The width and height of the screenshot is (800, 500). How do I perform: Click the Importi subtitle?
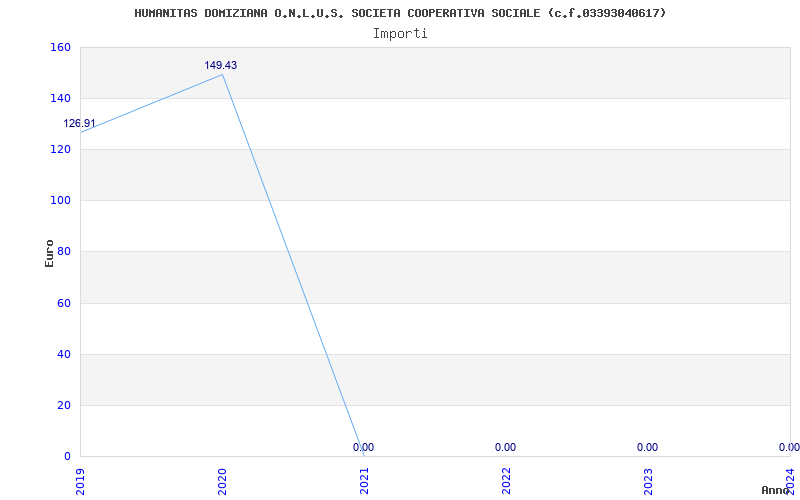point(400,34)
